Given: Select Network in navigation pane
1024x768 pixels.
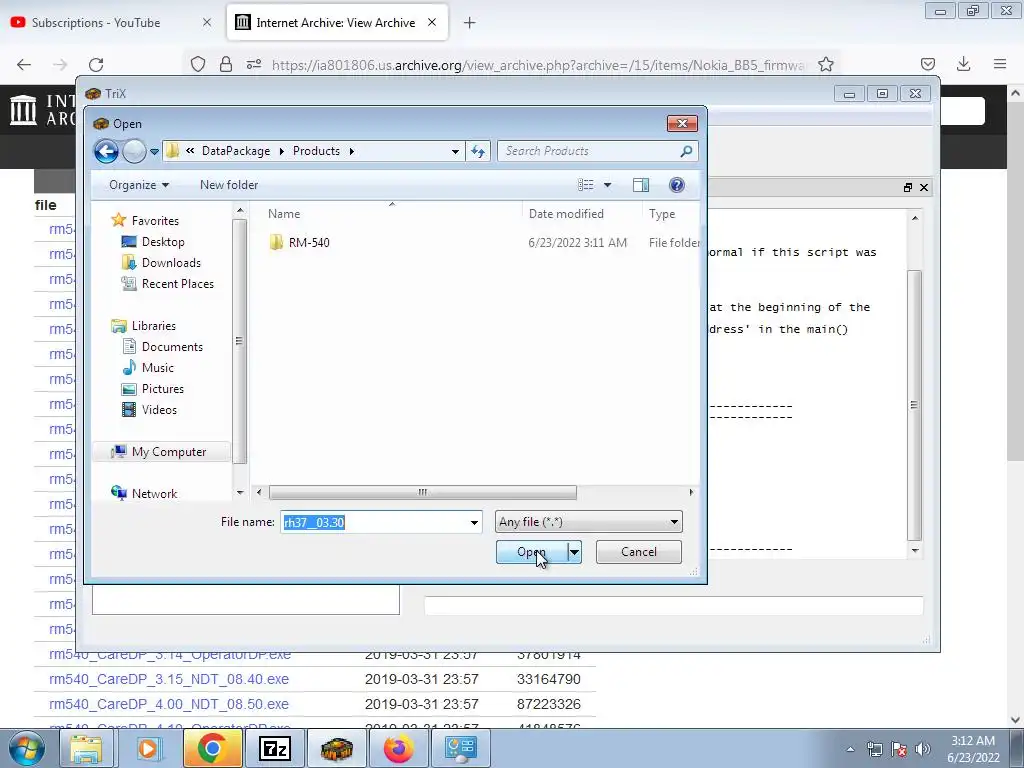Looking at the screenshot, I should click(x=154, y=494).
